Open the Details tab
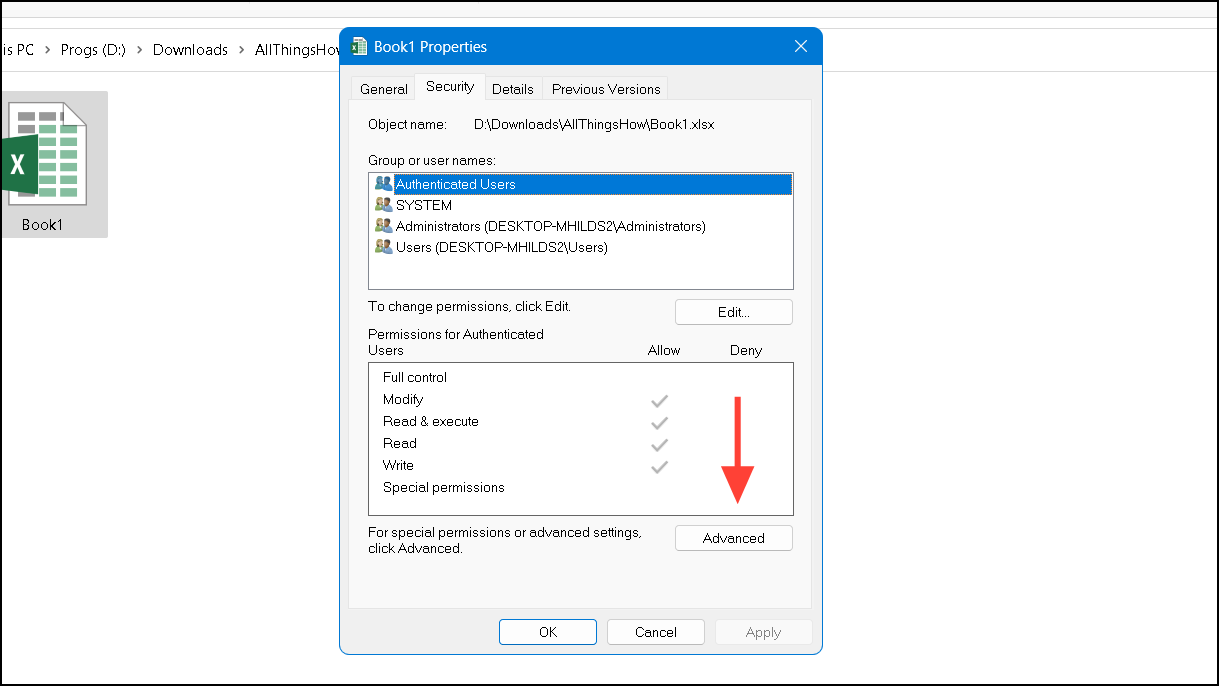The image size is (1219, 686). tap(513, 88)
